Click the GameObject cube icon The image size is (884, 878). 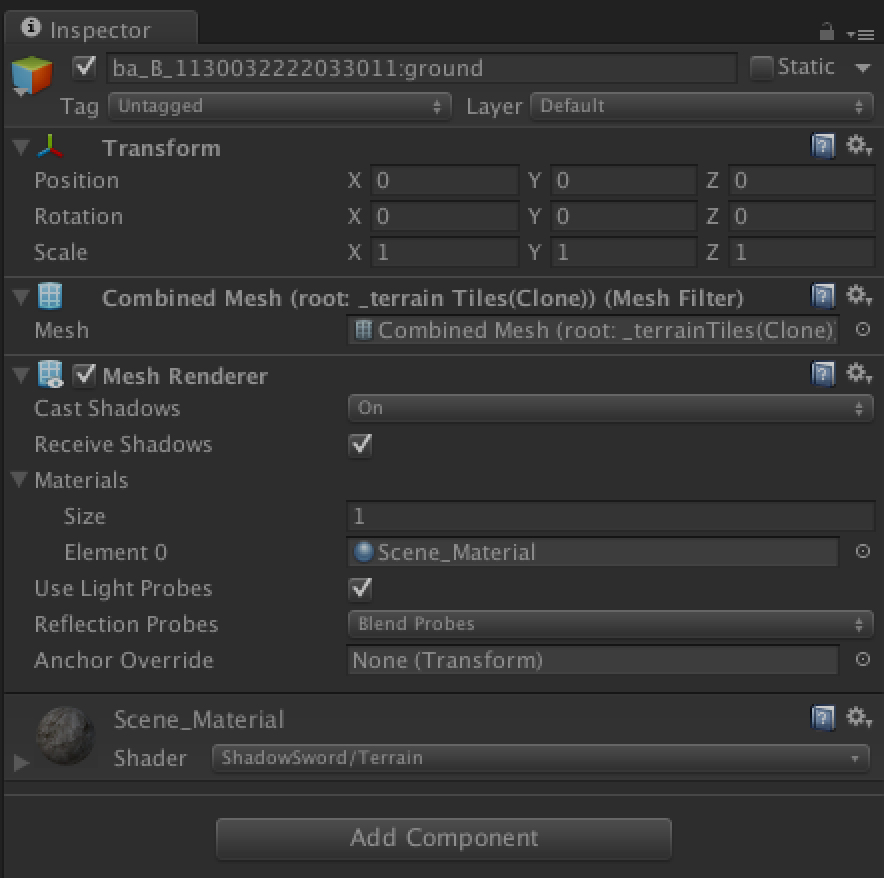pyautogui.click(x=31, y=76)
